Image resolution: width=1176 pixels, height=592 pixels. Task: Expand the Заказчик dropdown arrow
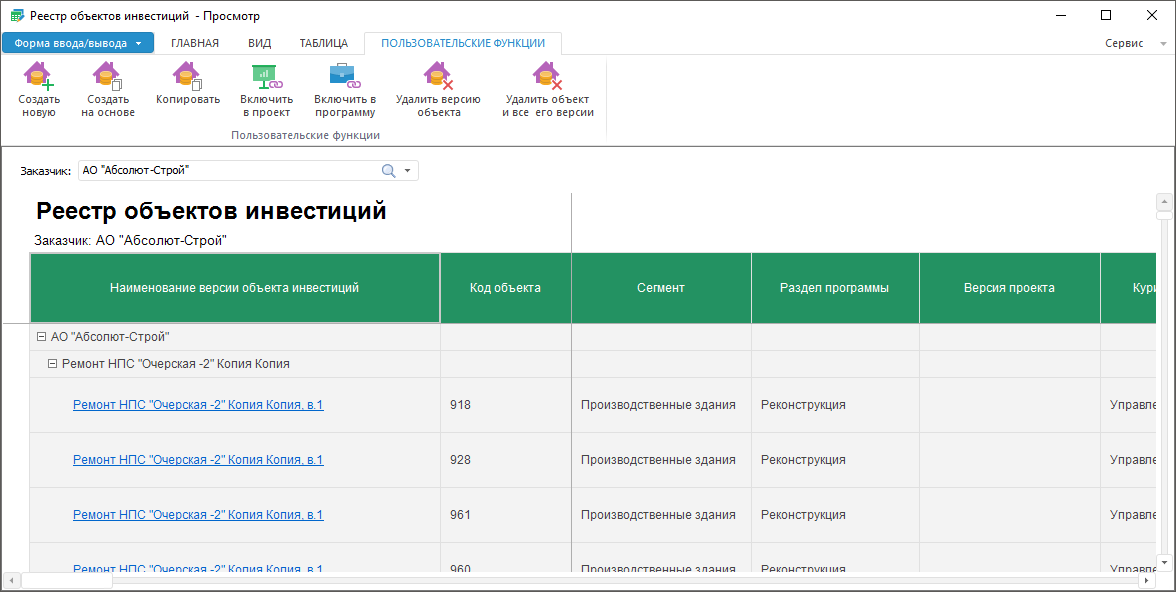(x=408, y=171)
